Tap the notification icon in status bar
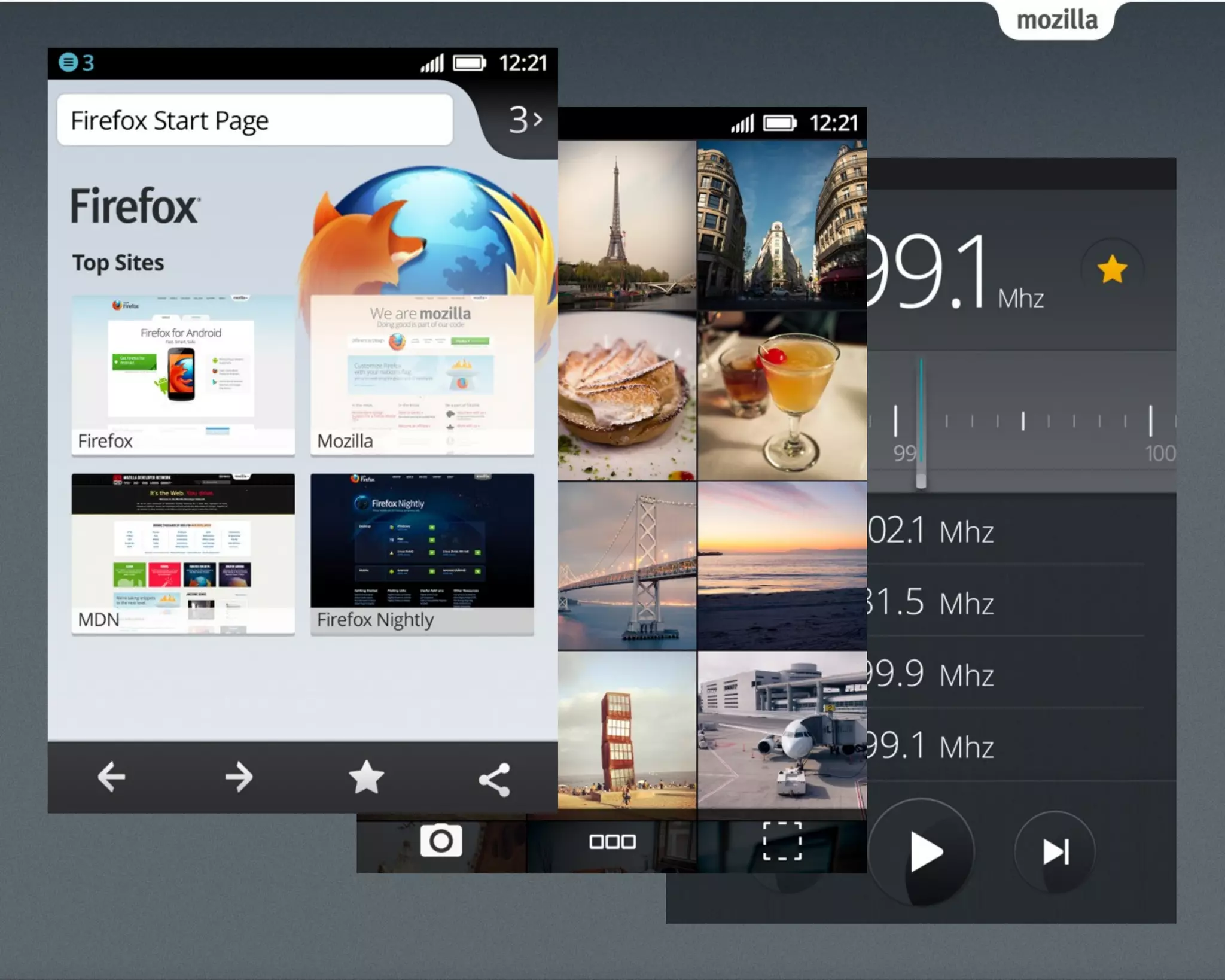Image resolution: width=1225 pixels, height=980 pixels. (x=69, y=62)
